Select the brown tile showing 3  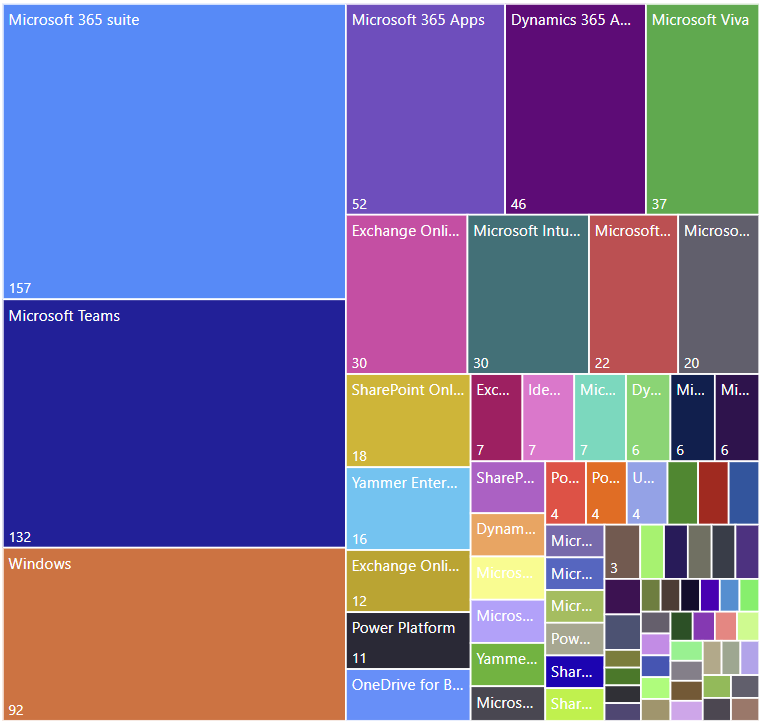622,552
